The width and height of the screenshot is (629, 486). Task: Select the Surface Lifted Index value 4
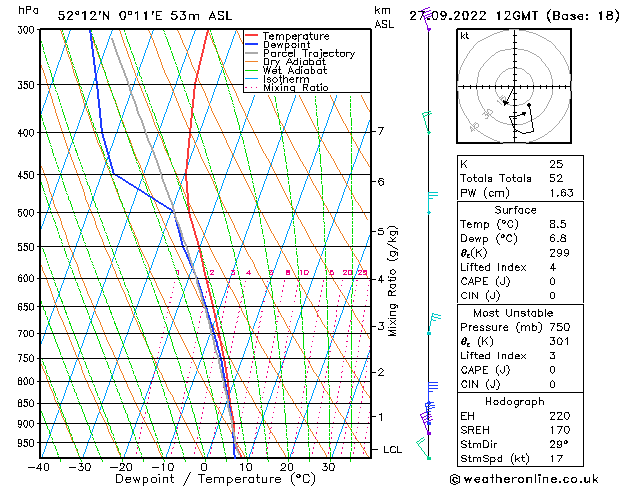pos(553,267)
